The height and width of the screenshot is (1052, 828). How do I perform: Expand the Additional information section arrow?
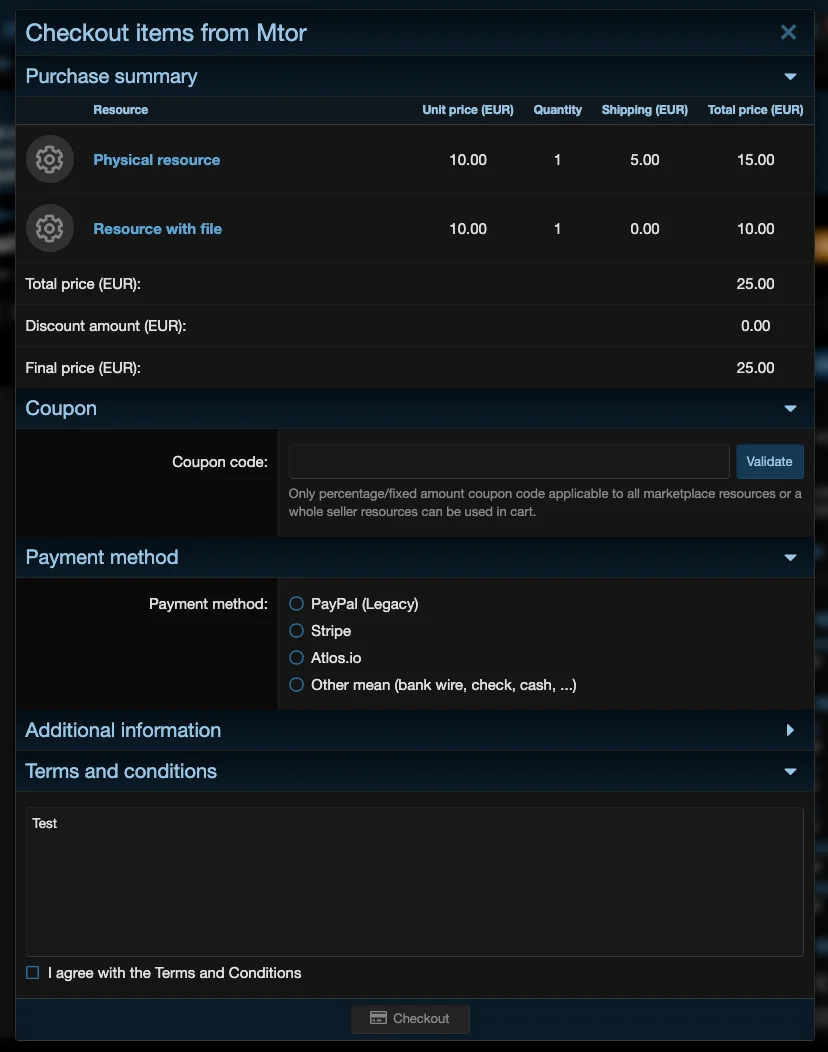790,731
